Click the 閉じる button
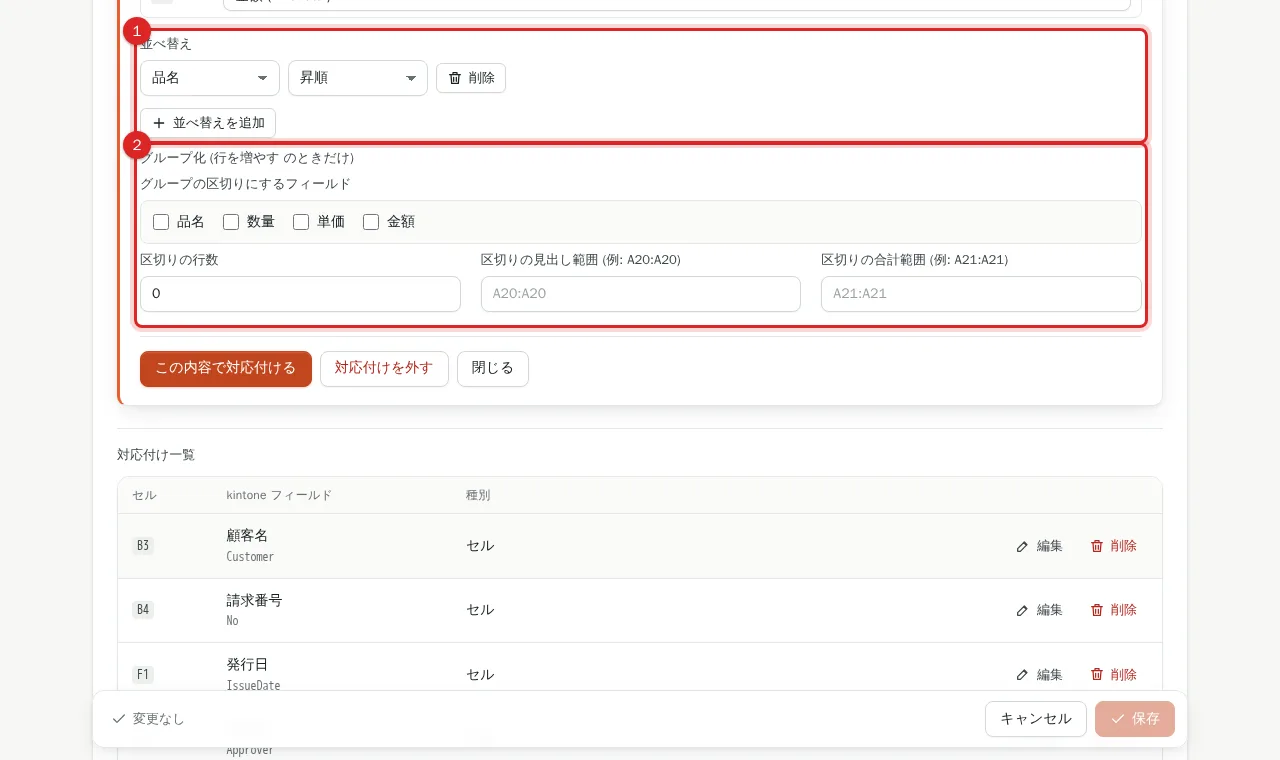1280x760 pixels. click(x=493, y=368)
